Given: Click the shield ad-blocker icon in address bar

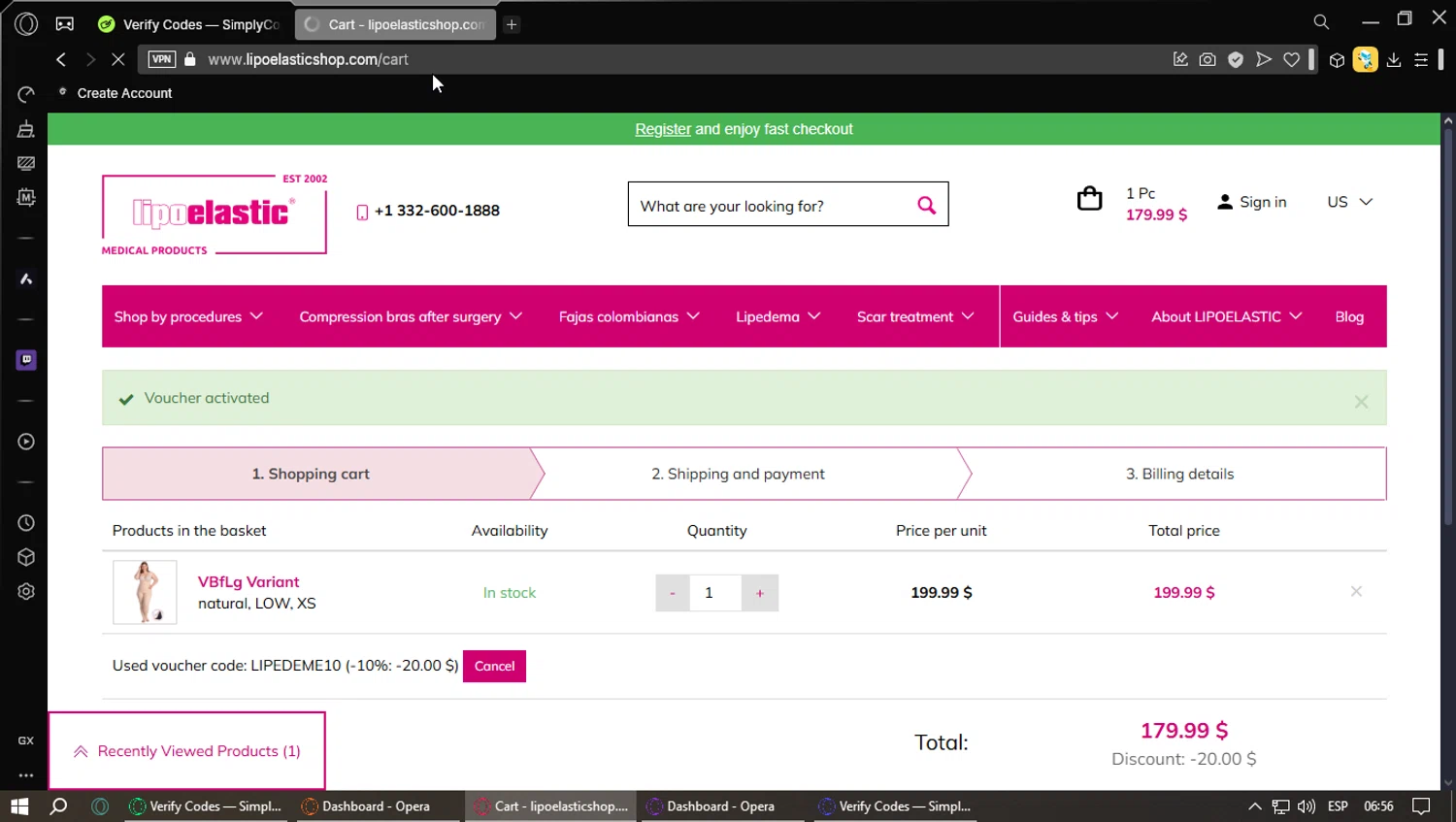Looking at the screenshot, I should [x=1236, y=59].
